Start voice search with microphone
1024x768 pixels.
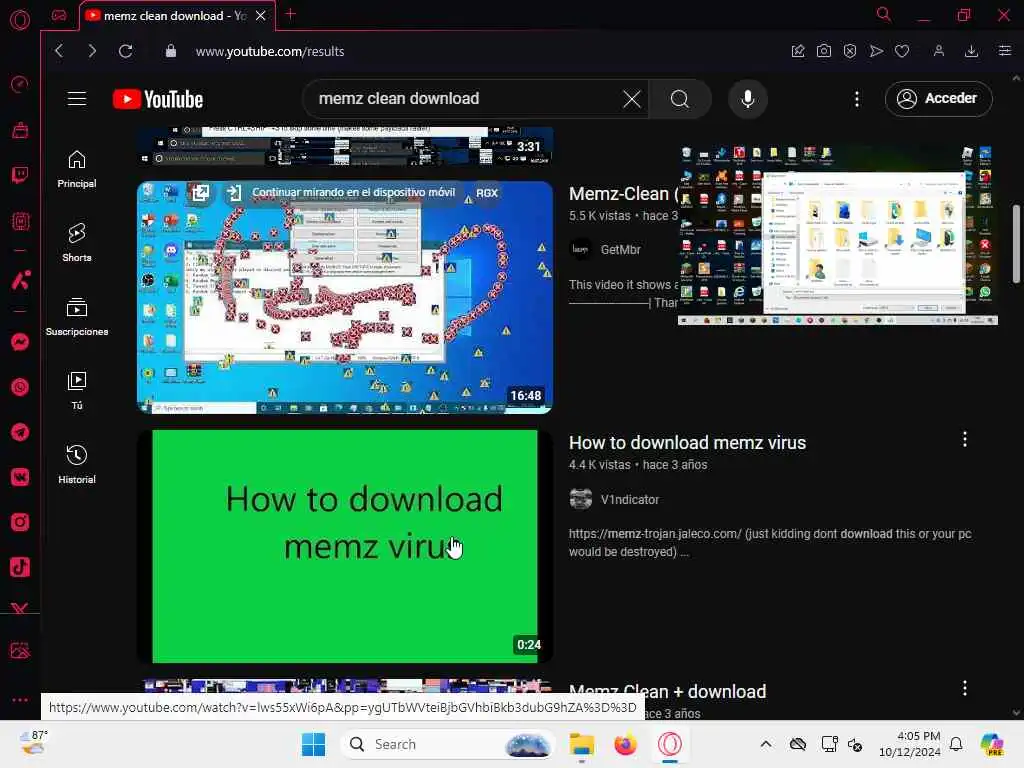coord(748,99)
